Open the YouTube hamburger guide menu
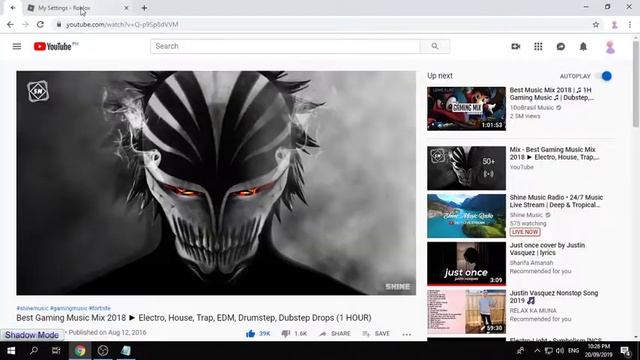The image size is (640, 360). coord(17,47)
